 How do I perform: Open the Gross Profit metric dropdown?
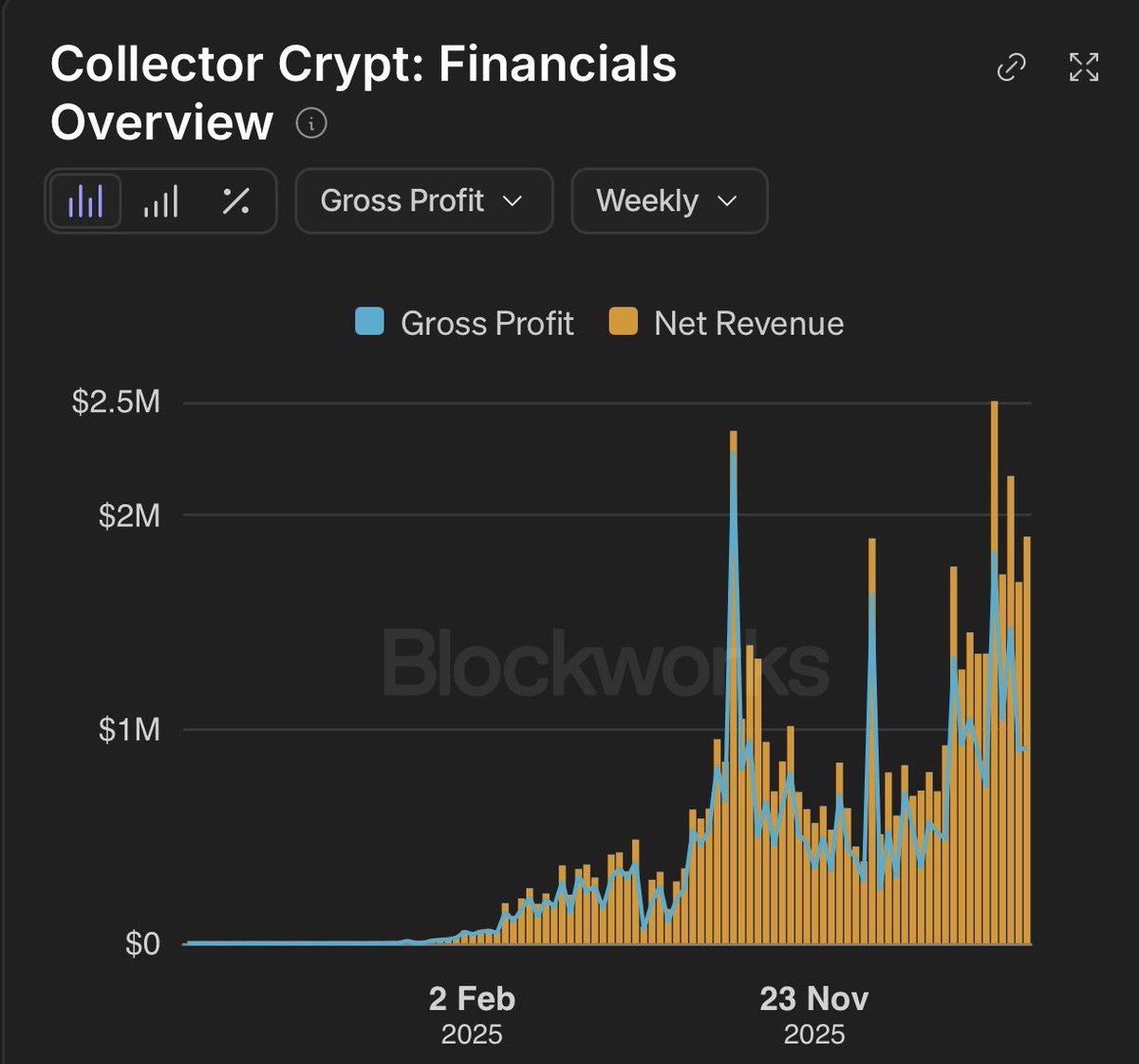pos(423,201)
